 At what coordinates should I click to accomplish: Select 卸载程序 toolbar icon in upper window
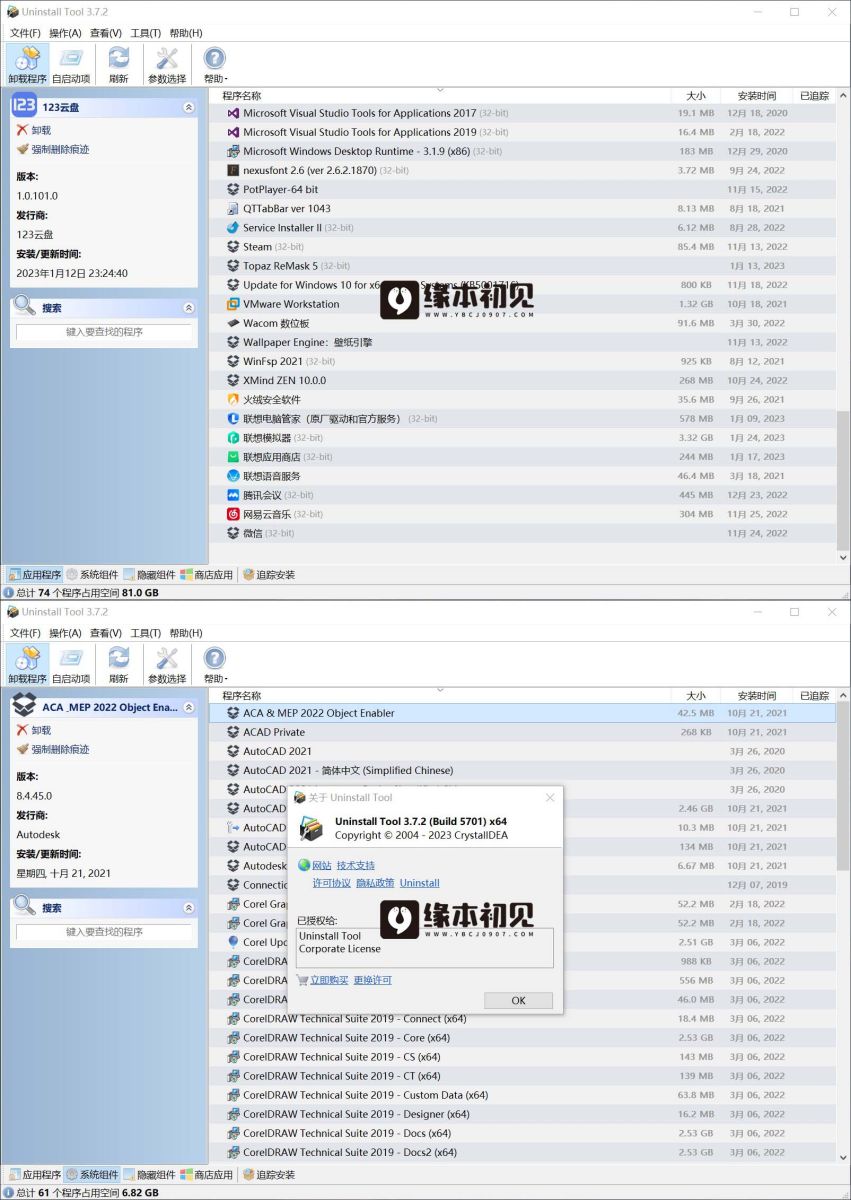coord(27,64)
